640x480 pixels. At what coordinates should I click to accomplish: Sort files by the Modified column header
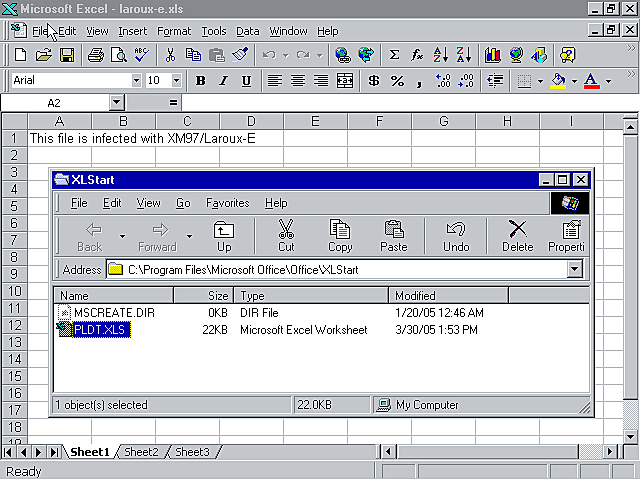[448, 295]
